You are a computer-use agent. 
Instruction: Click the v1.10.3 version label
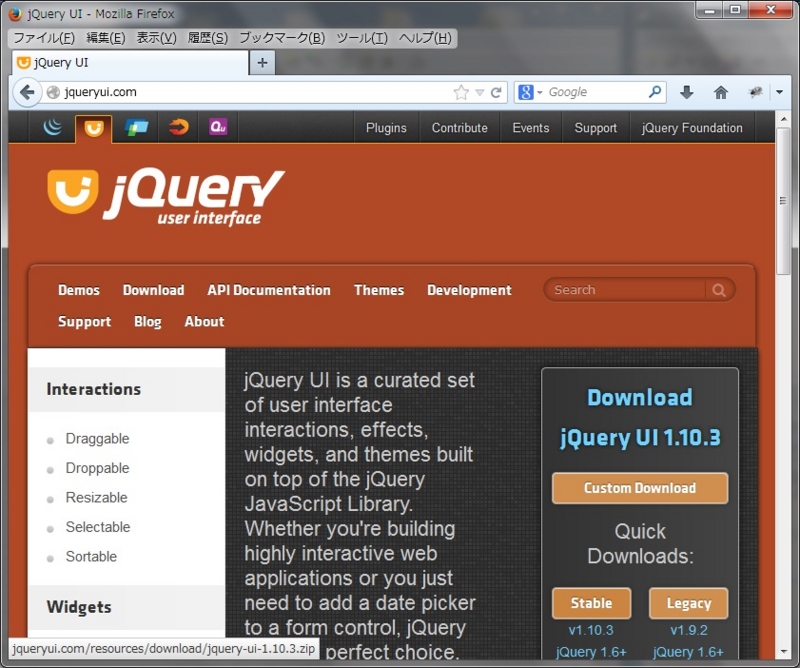tap(591, 630)
